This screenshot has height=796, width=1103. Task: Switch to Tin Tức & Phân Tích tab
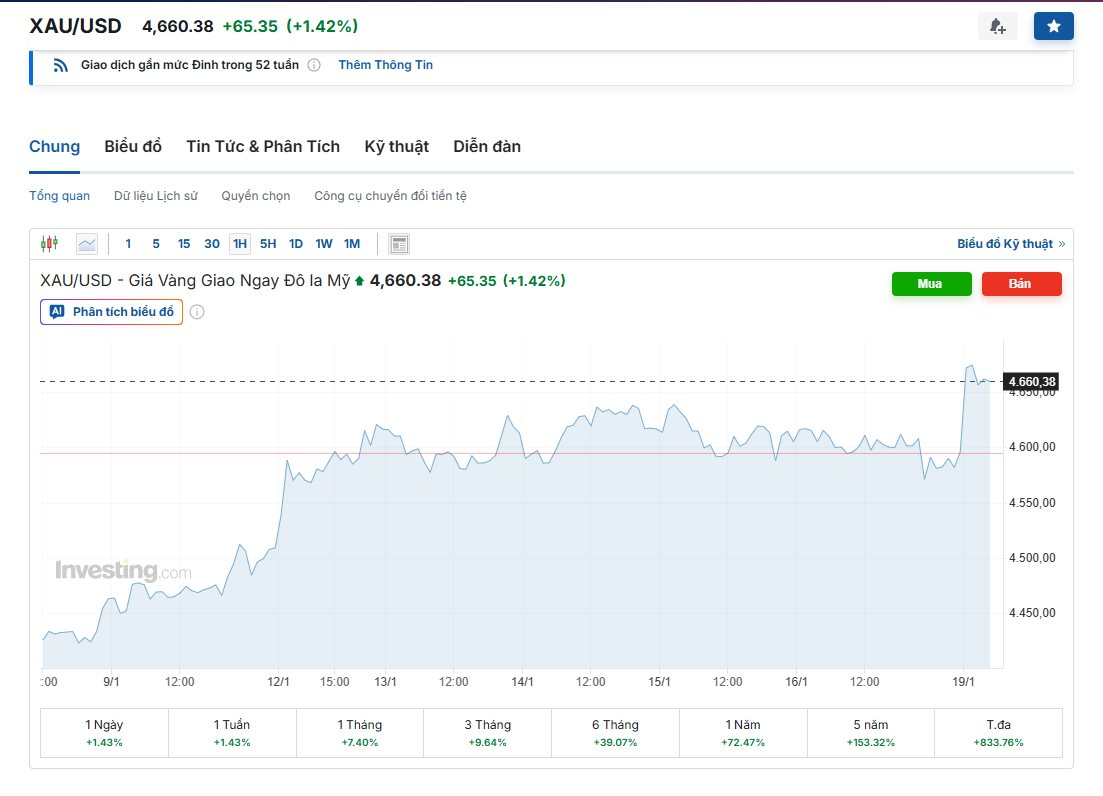[263, 146]
